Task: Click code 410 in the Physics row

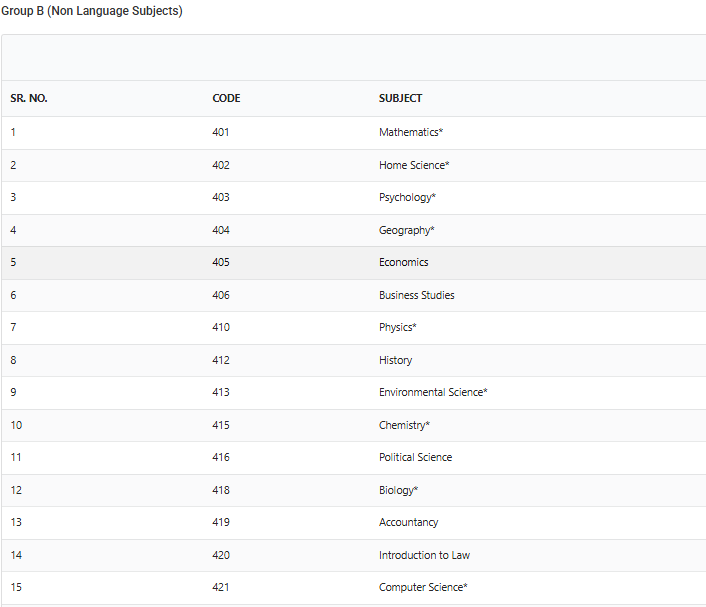Action: [221, 327]
